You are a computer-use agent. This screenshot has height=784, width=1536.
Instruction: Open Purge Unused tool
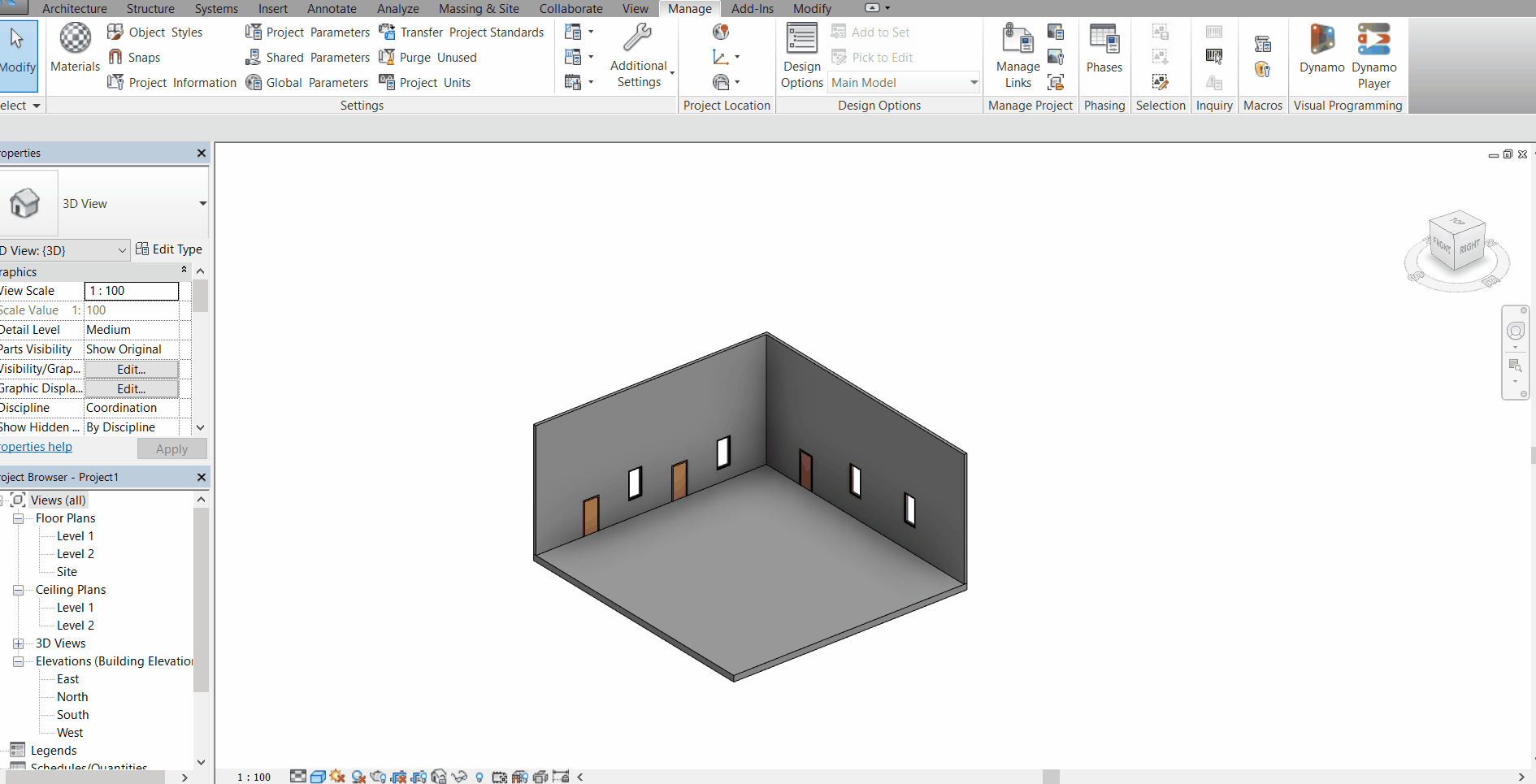click(428, 58)
